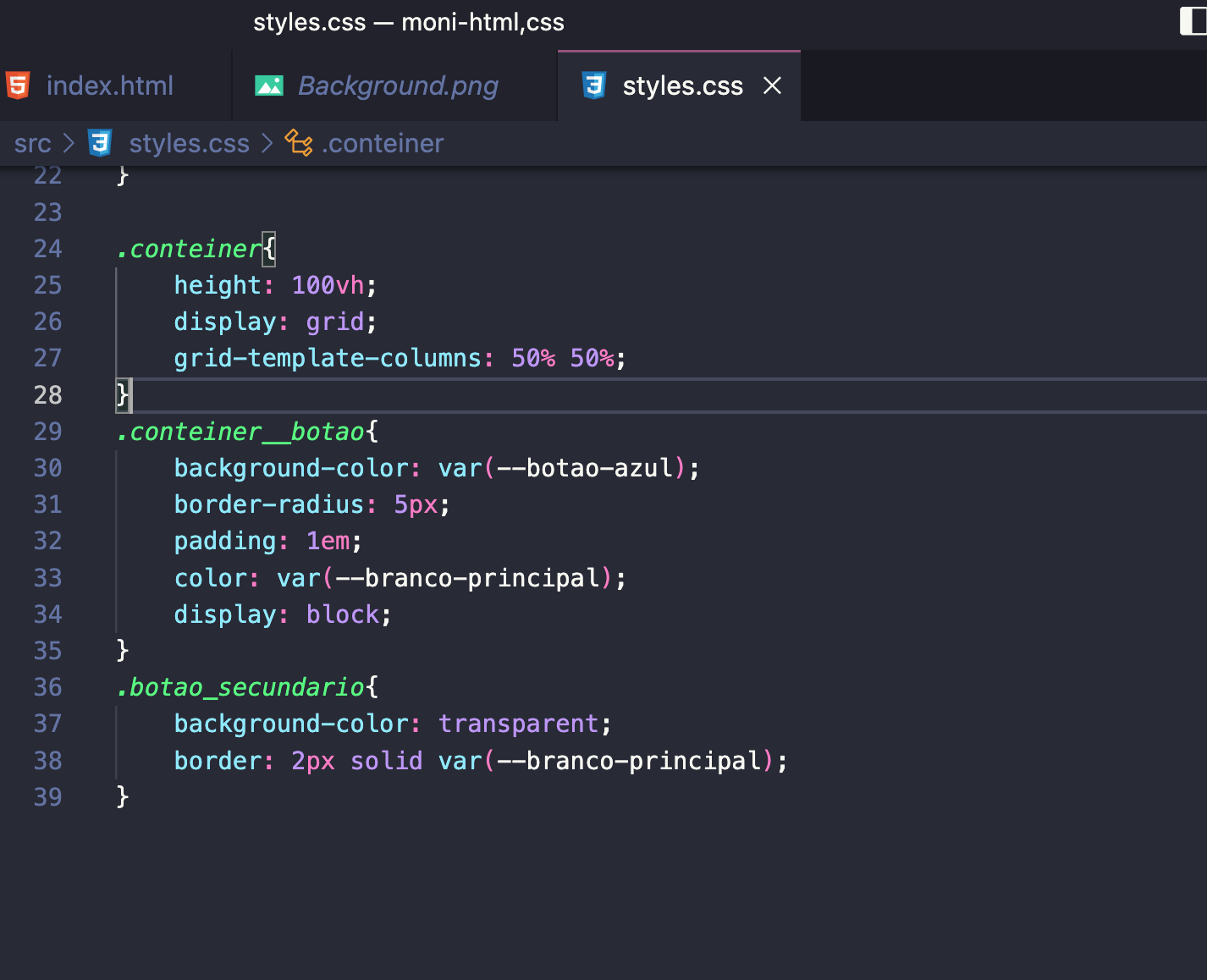Expand the chevron after src in the breadcrumb
Screen dimensions: 1207x980
69,143
